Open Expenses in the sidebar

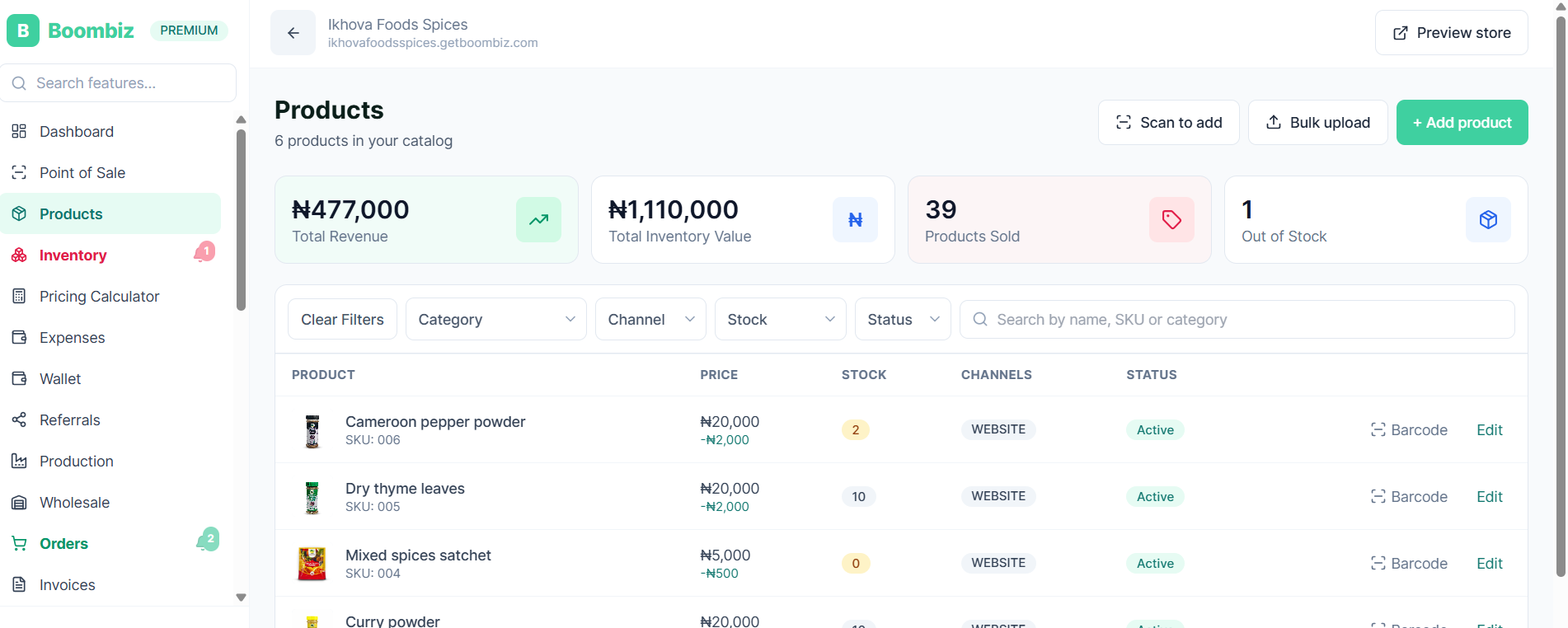[110, 338]
